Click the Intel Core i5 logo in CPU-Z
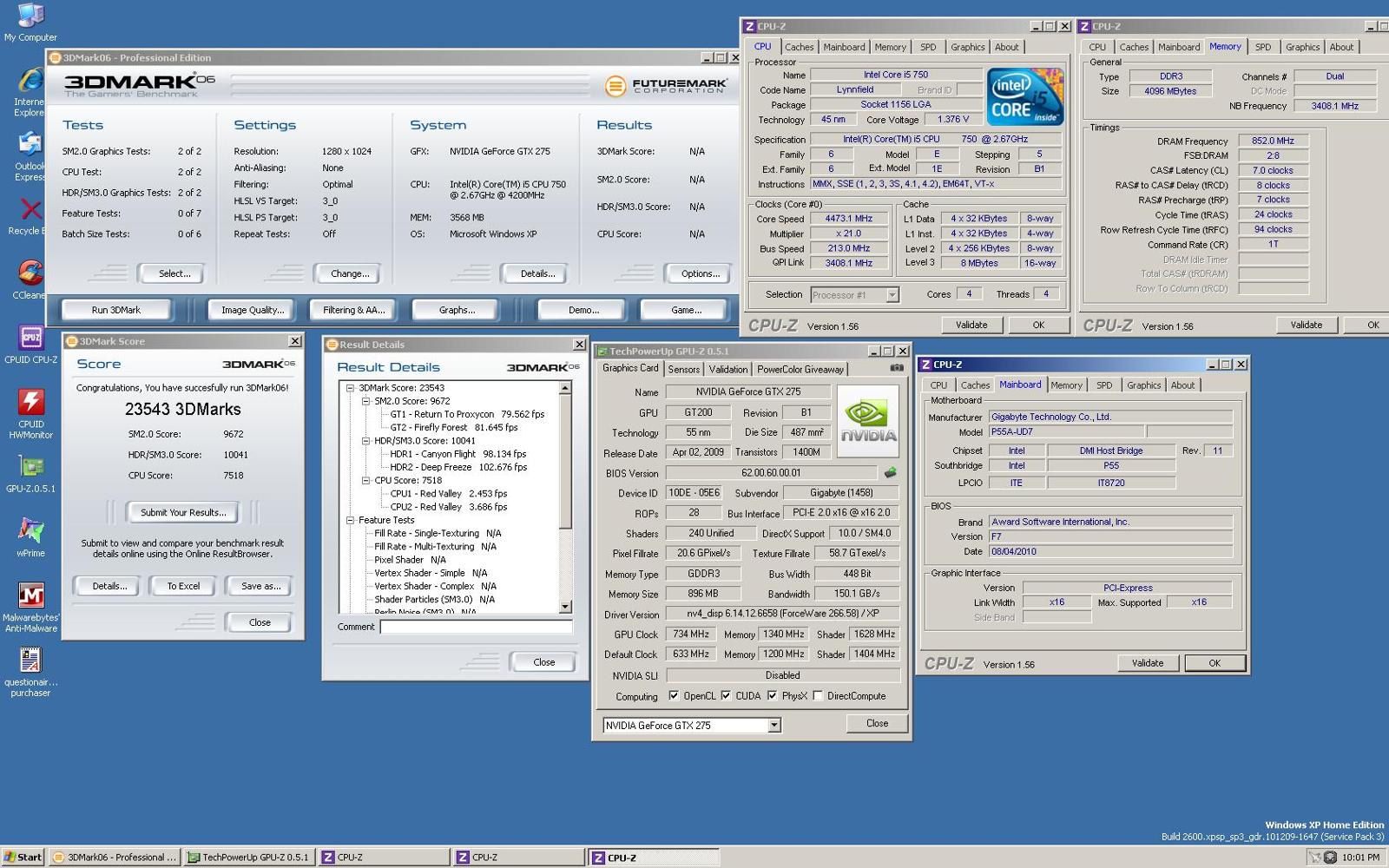Screen dimensions: 1389x868 point(1025,96)
